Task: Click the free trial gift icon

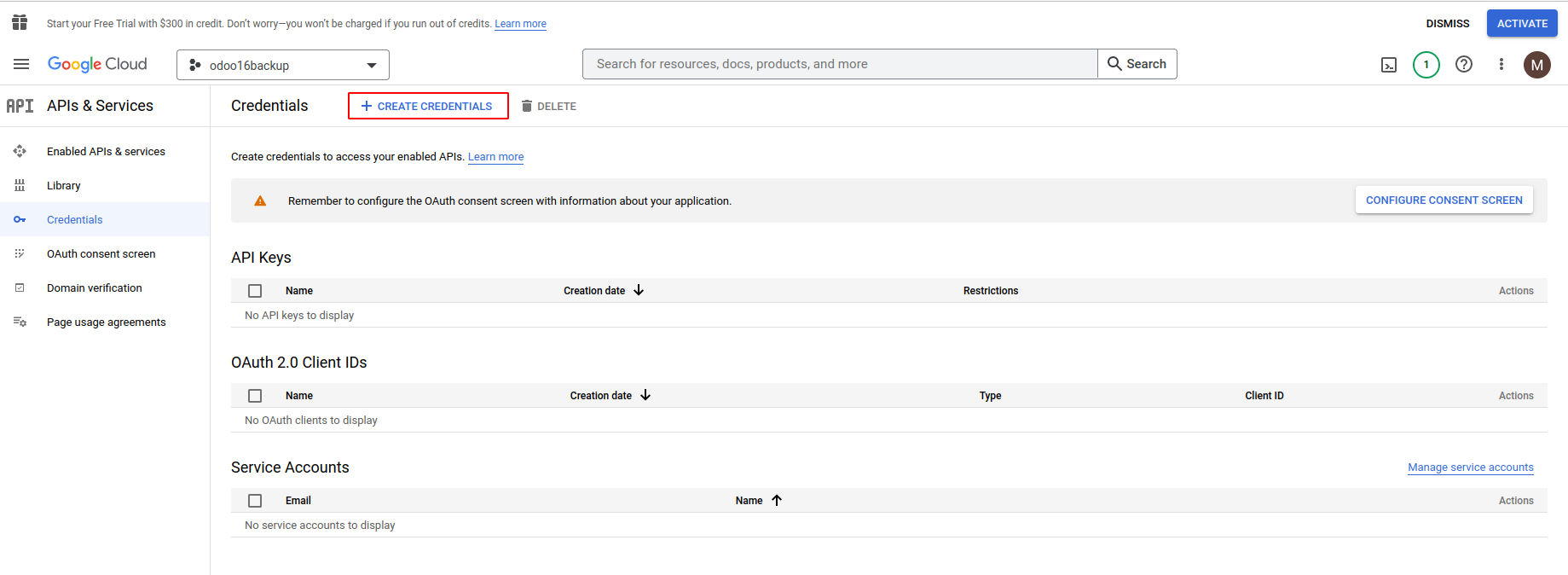Action: (20, 23)
